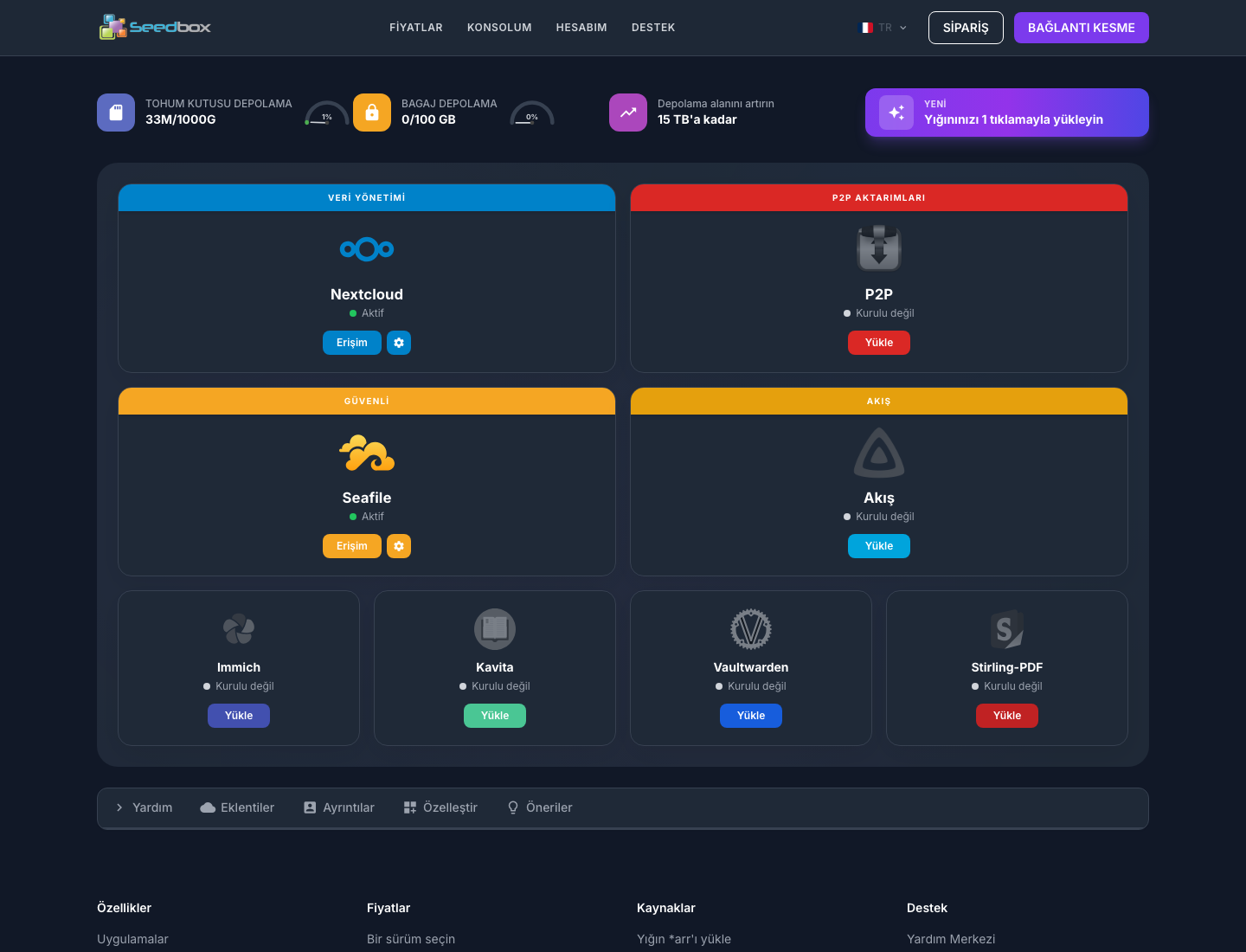Open the Yığın *arr'ı yükle link
The height and width of the screenshot is (952, 1246).
(684, 939)
